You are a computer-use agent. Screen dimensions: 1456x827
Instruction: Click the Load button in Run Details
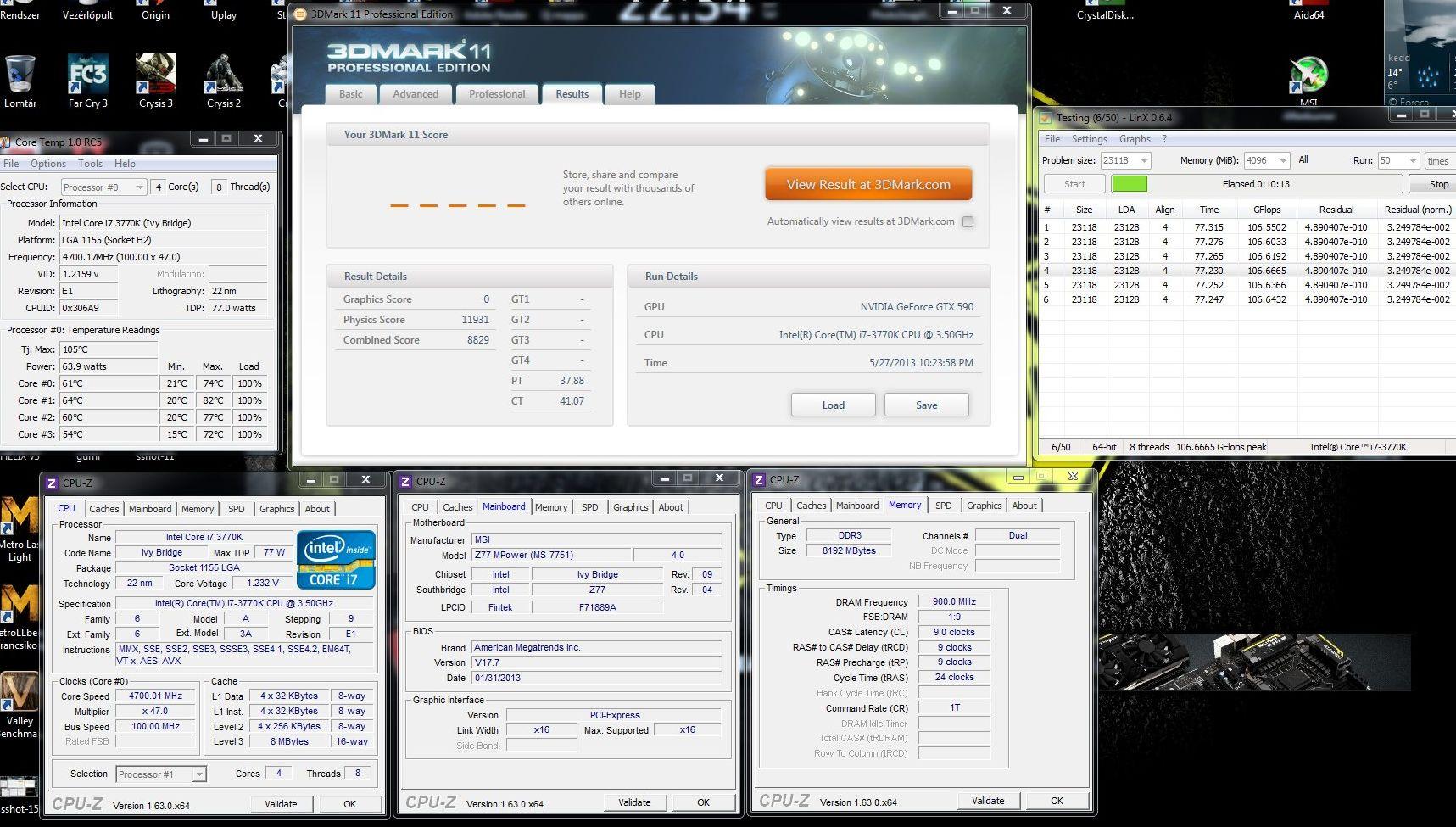coord(834,405)
